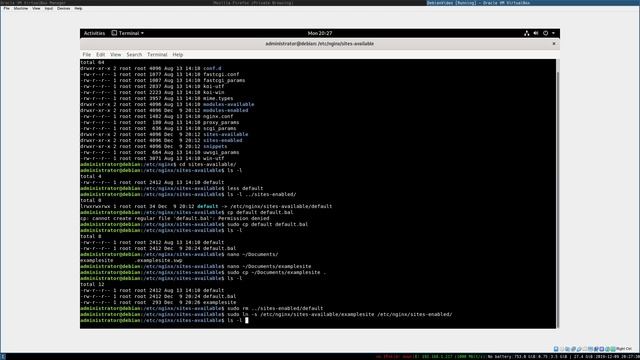Viewport: 640px width, 360px height.
Task: Open the terminal Search menu
Action: 134,54
